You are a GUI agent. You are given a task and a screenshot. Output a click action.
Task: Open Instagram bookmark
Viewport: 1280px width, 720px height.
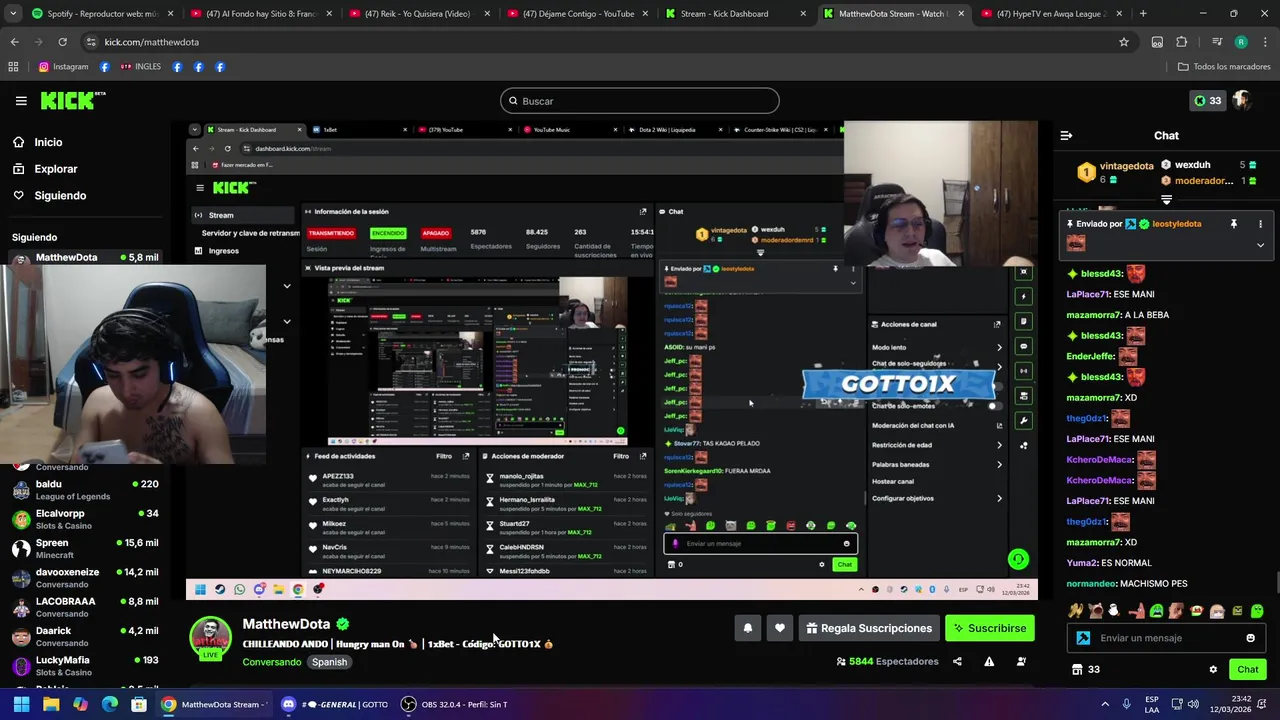(63, 67)
